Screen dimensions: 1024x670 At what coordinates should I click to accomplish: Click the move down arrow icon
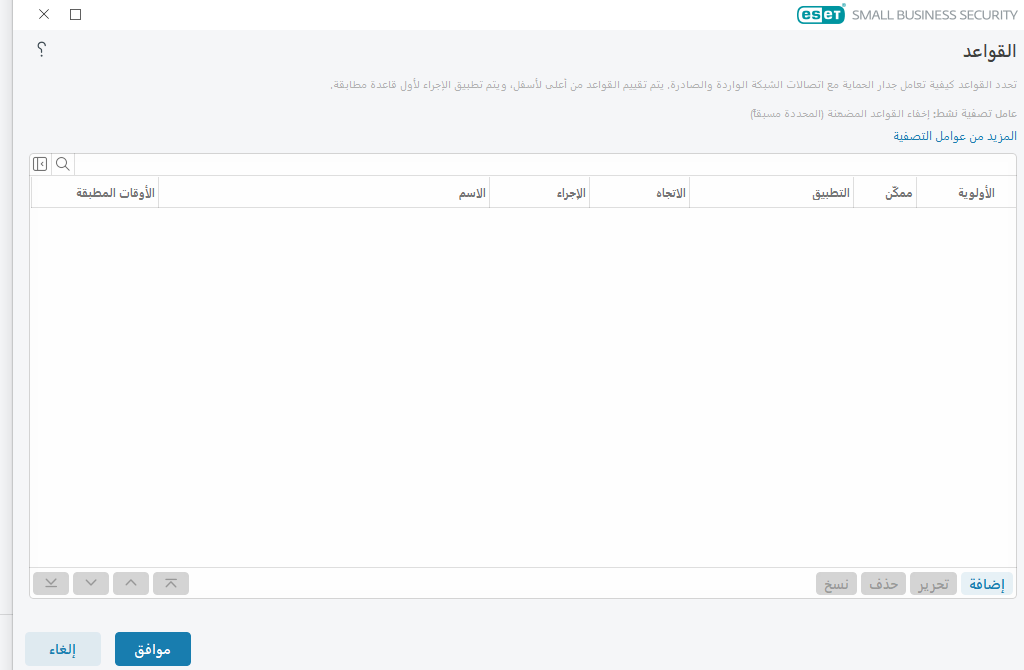[90, 583]
